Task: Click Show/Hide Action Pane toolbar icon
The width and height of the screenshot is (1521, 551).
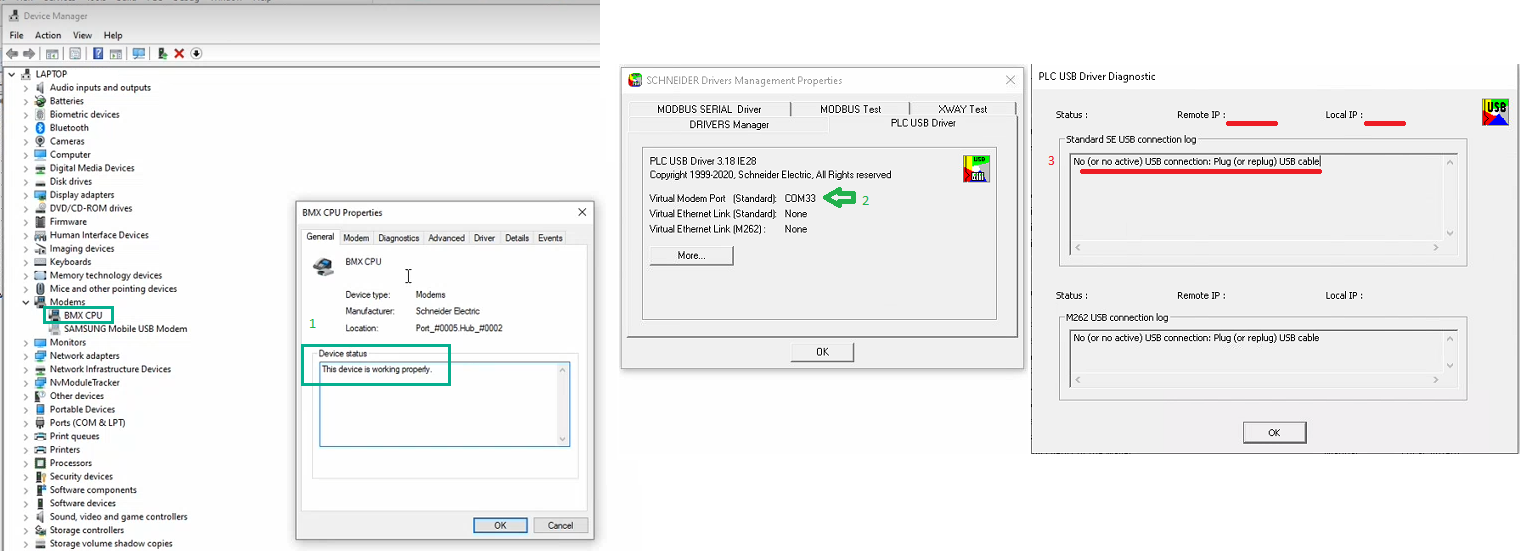Action: coord(116,54)
